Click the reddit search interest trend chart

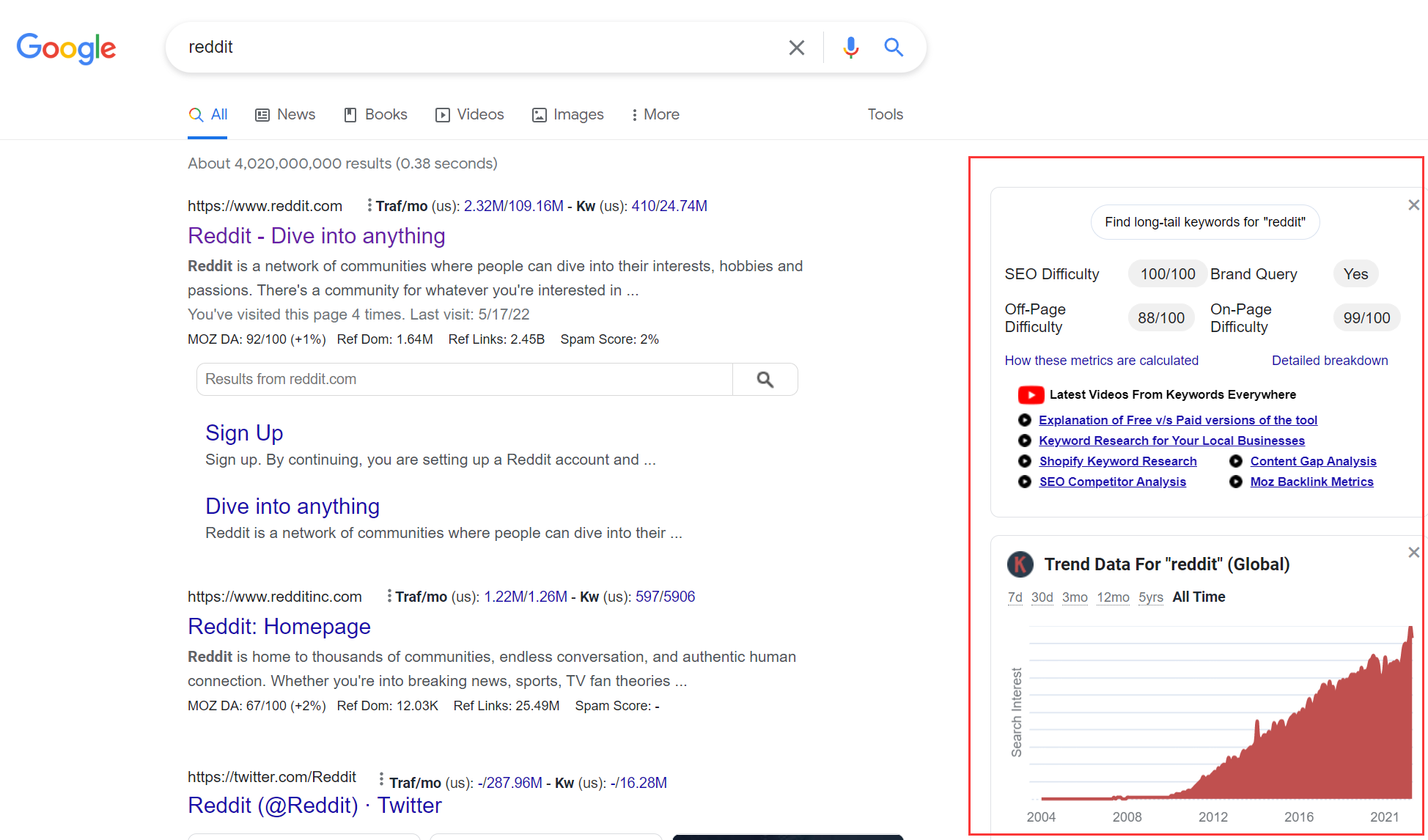[x=1221, y=712]
